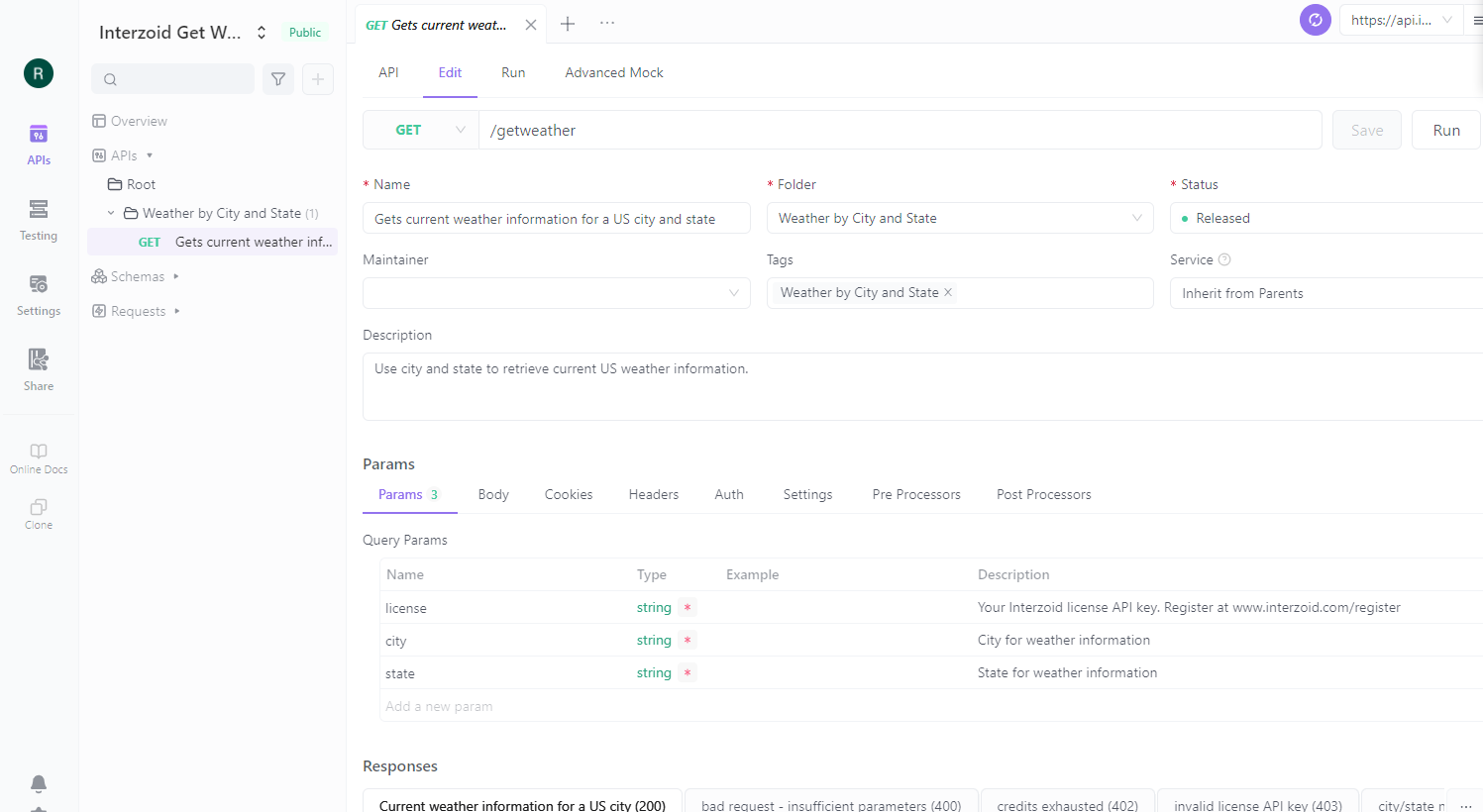The width and height of the screenshot is (1483, 812).
Task: Toggle required asterisk for state param
Action: click(x=688, y=672)
